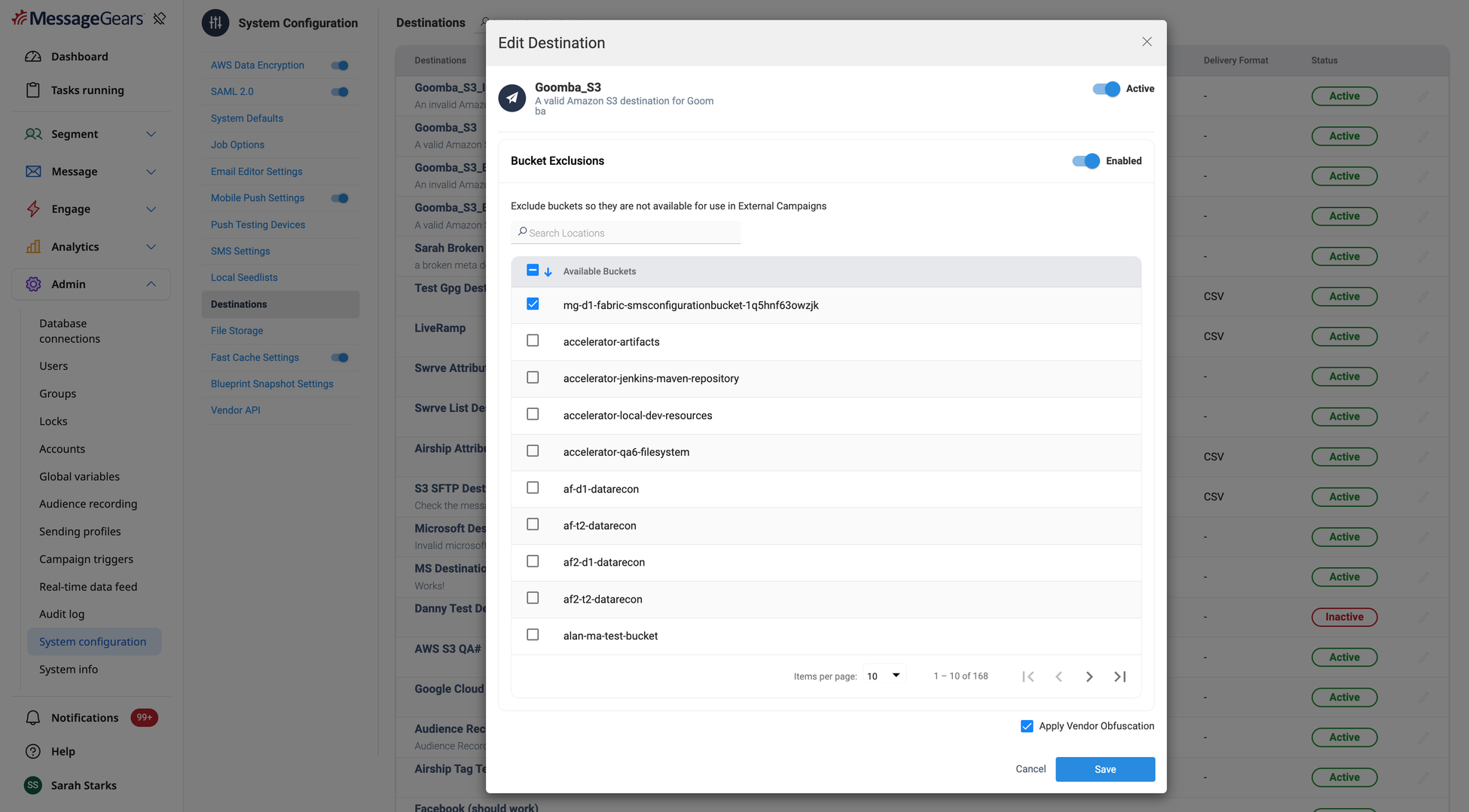1469x812 pixels.
Task: Open Sending profiles admin page
Action: (80, 531)
